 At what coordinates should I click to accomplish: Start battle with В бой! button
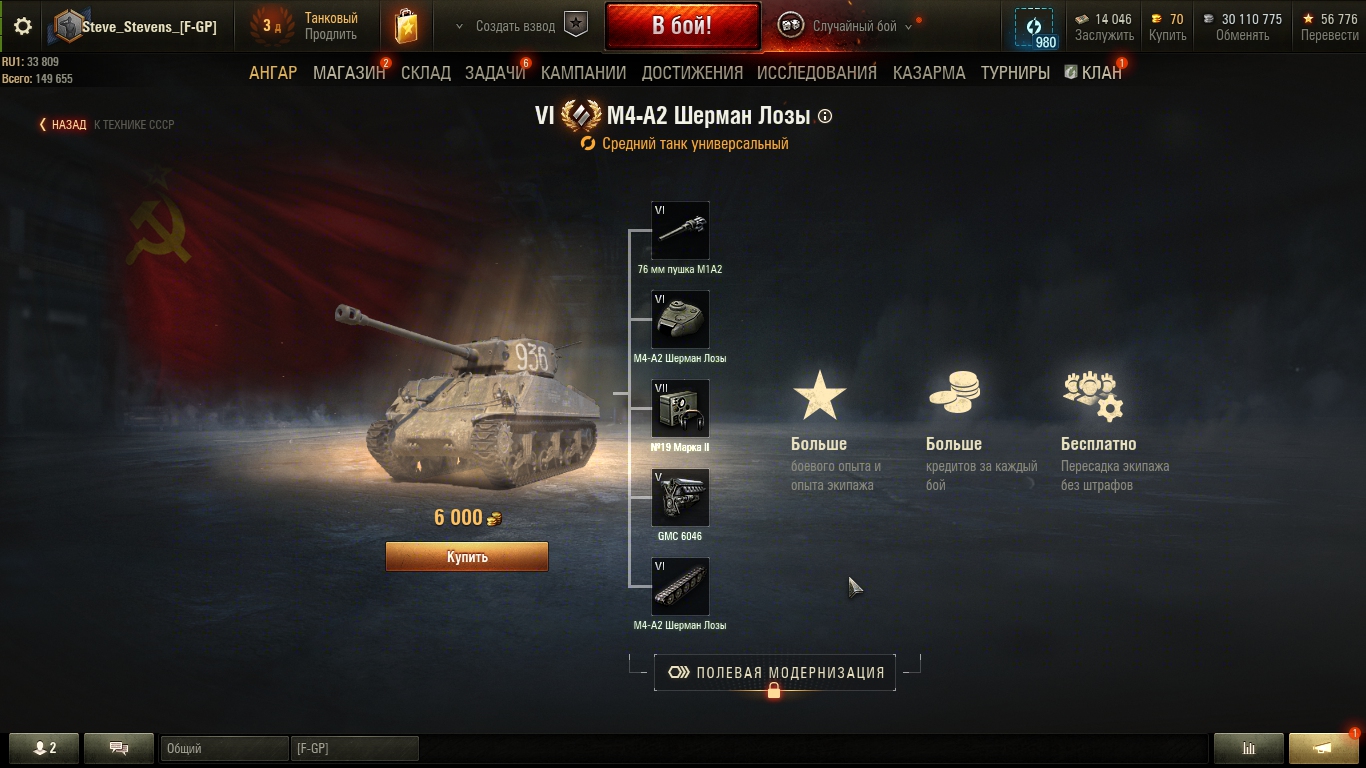[x=682, y=26]
